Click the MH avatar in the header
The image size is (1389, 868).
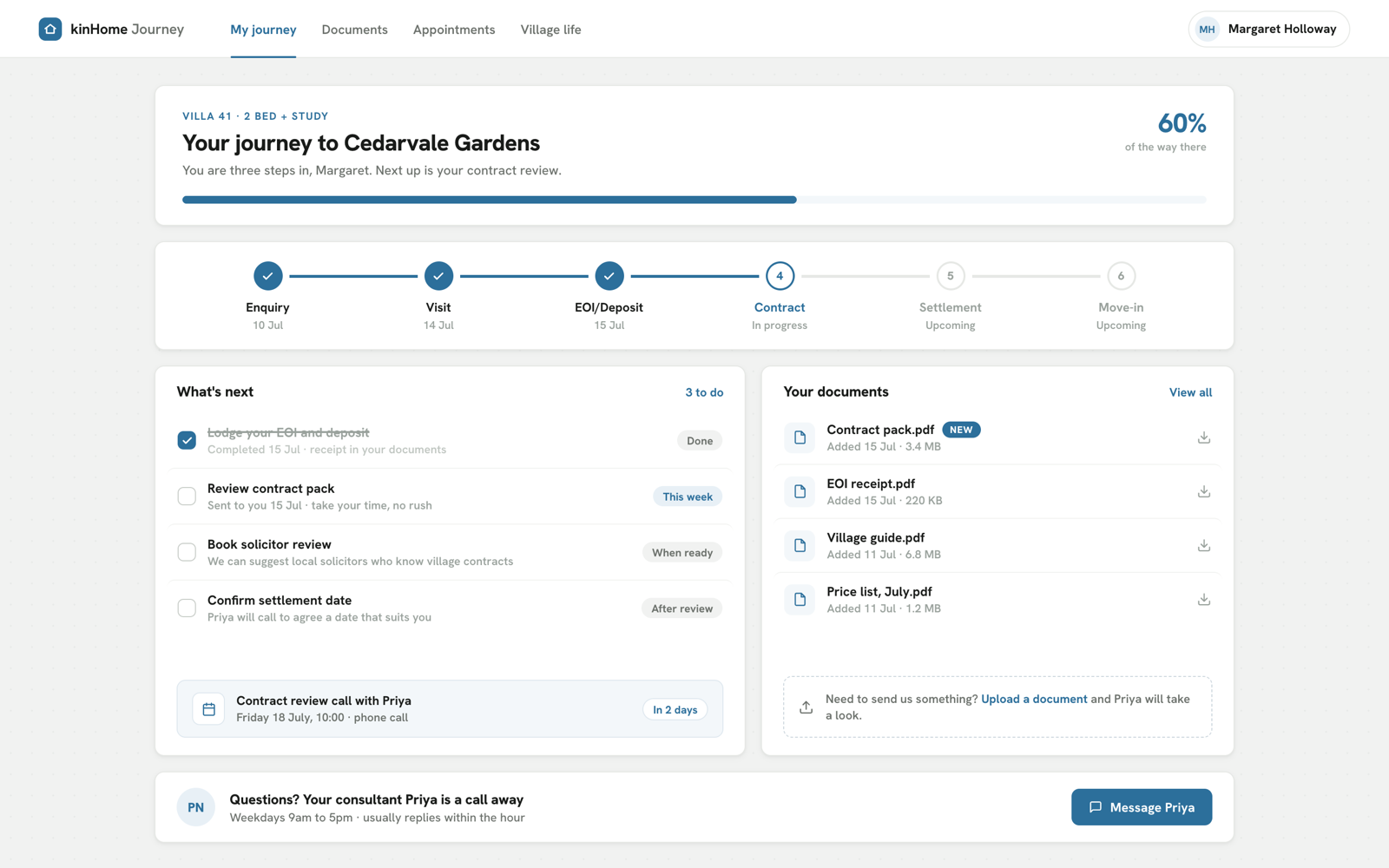tap(1207, 29)
